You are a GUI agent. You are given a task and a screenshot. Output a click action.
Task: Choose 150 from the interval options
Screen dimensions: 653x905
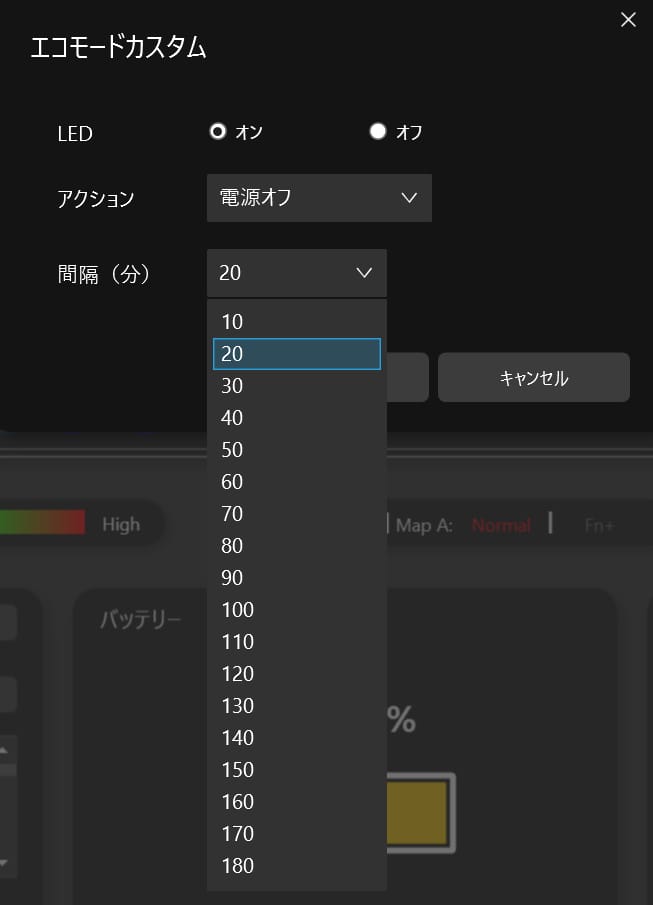tap(296, 770)
